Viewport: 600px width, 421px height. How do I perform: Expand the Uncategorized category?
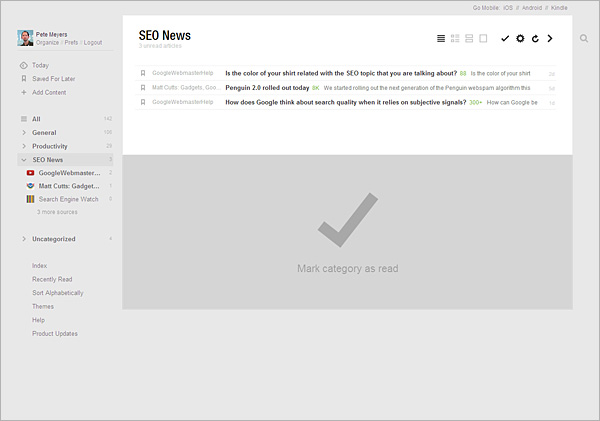(24, 239)
